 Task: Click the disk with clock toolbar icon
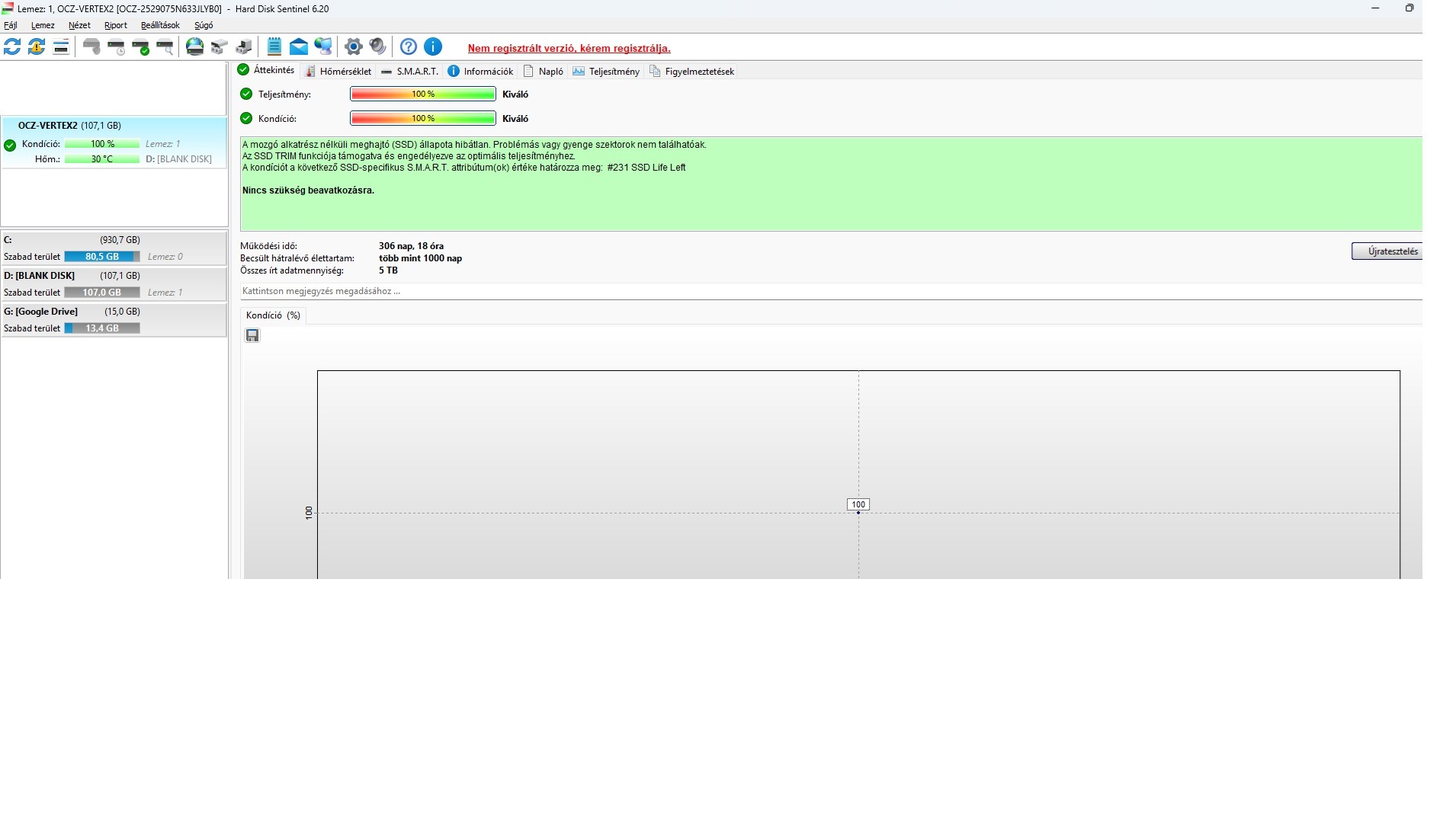[x=116, y=46]
